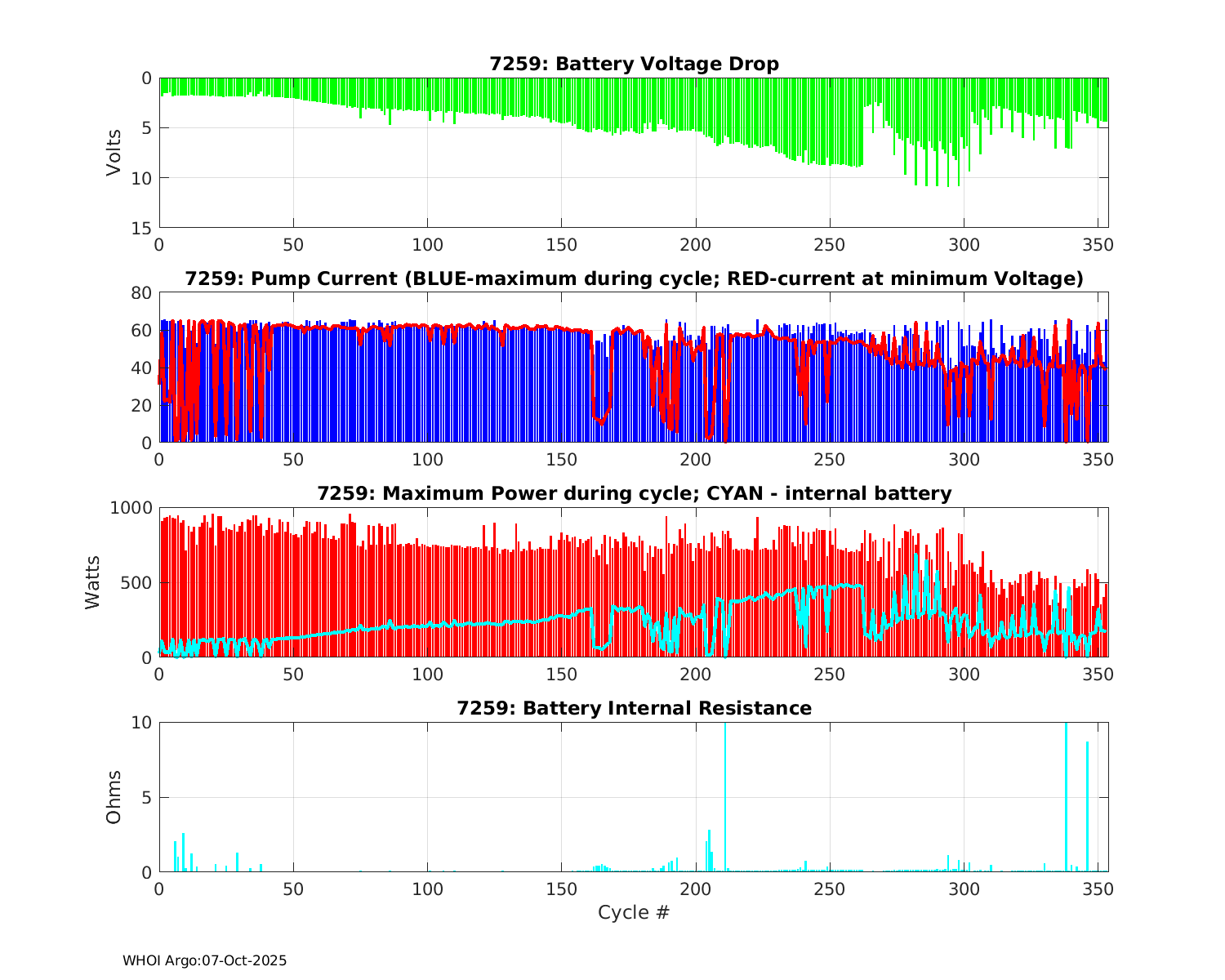Click the resistance spike near cycle 346
This screenshot has height=980, width=1225.
coord(1087,804)
